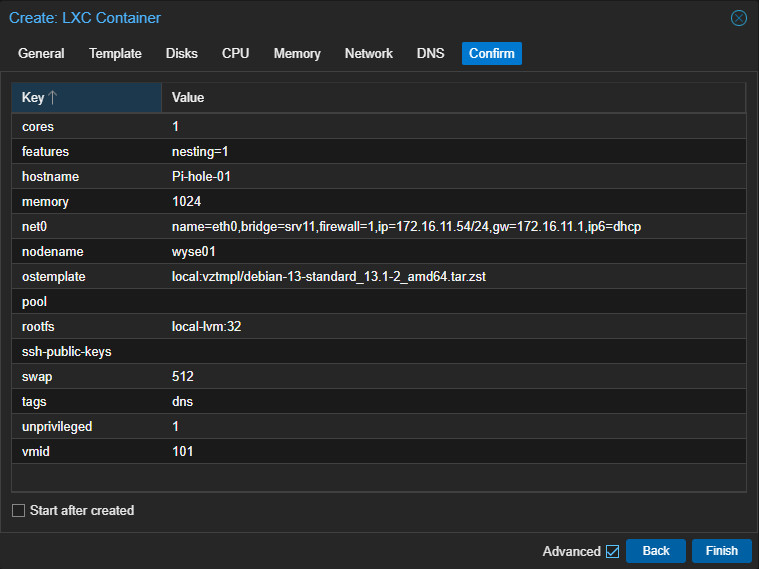Click the Pi-hole-01 hostname value
This screenshot has width=759, height=569.
coord(201,176)
